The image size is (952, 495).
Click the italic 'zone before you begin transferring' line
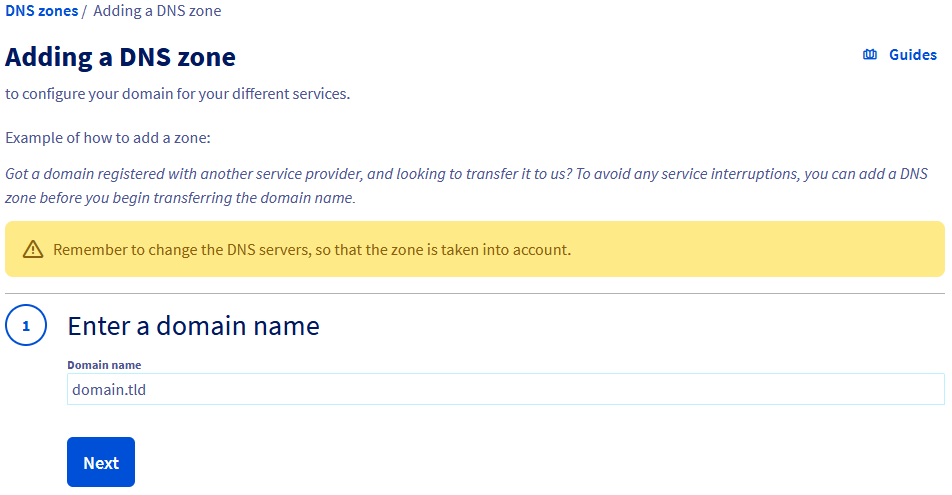(x=180, y=198)
